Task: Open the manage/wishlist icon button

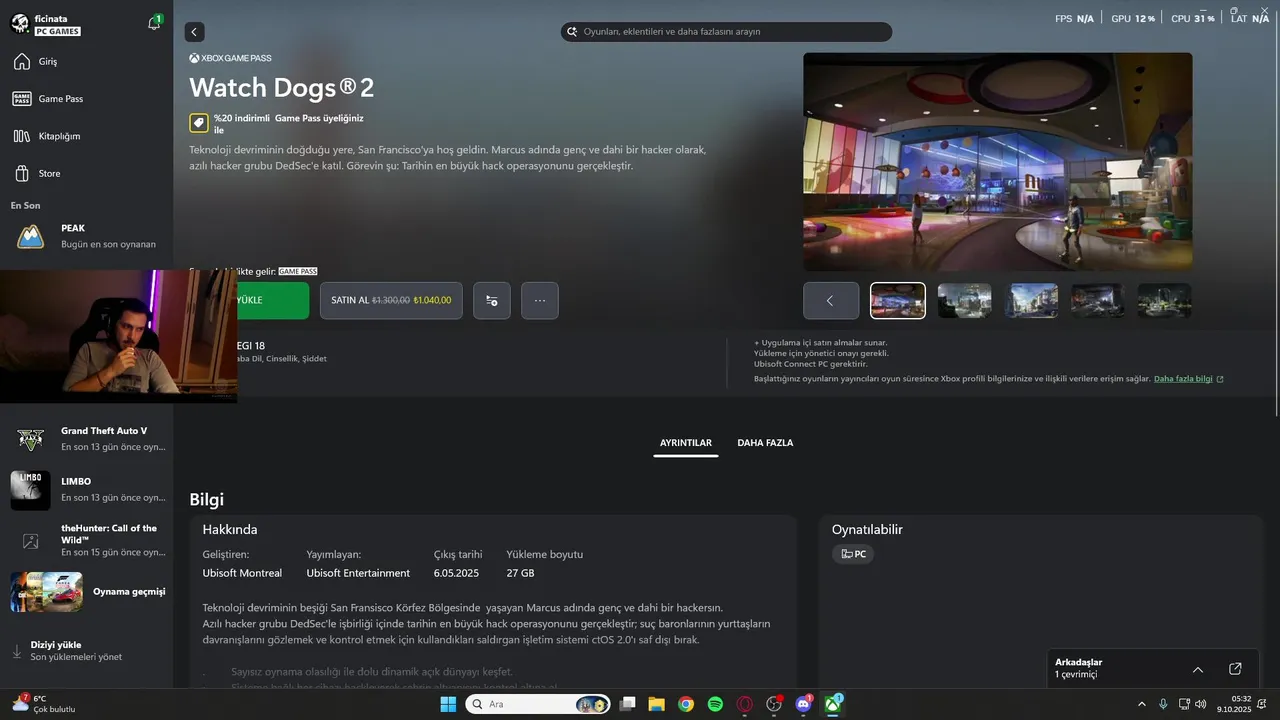Action: click(492, 300)
